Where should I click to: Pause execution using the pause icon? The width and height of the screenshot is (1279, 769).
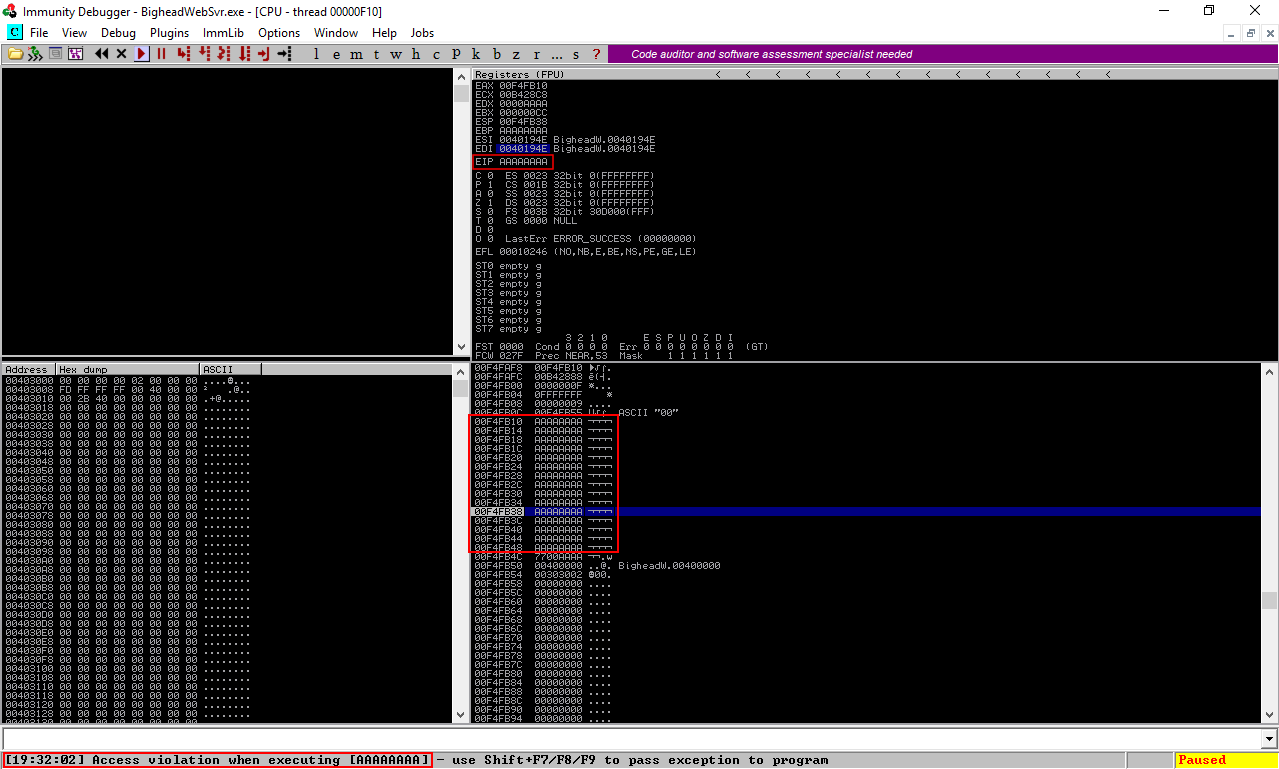pos(161,54)
